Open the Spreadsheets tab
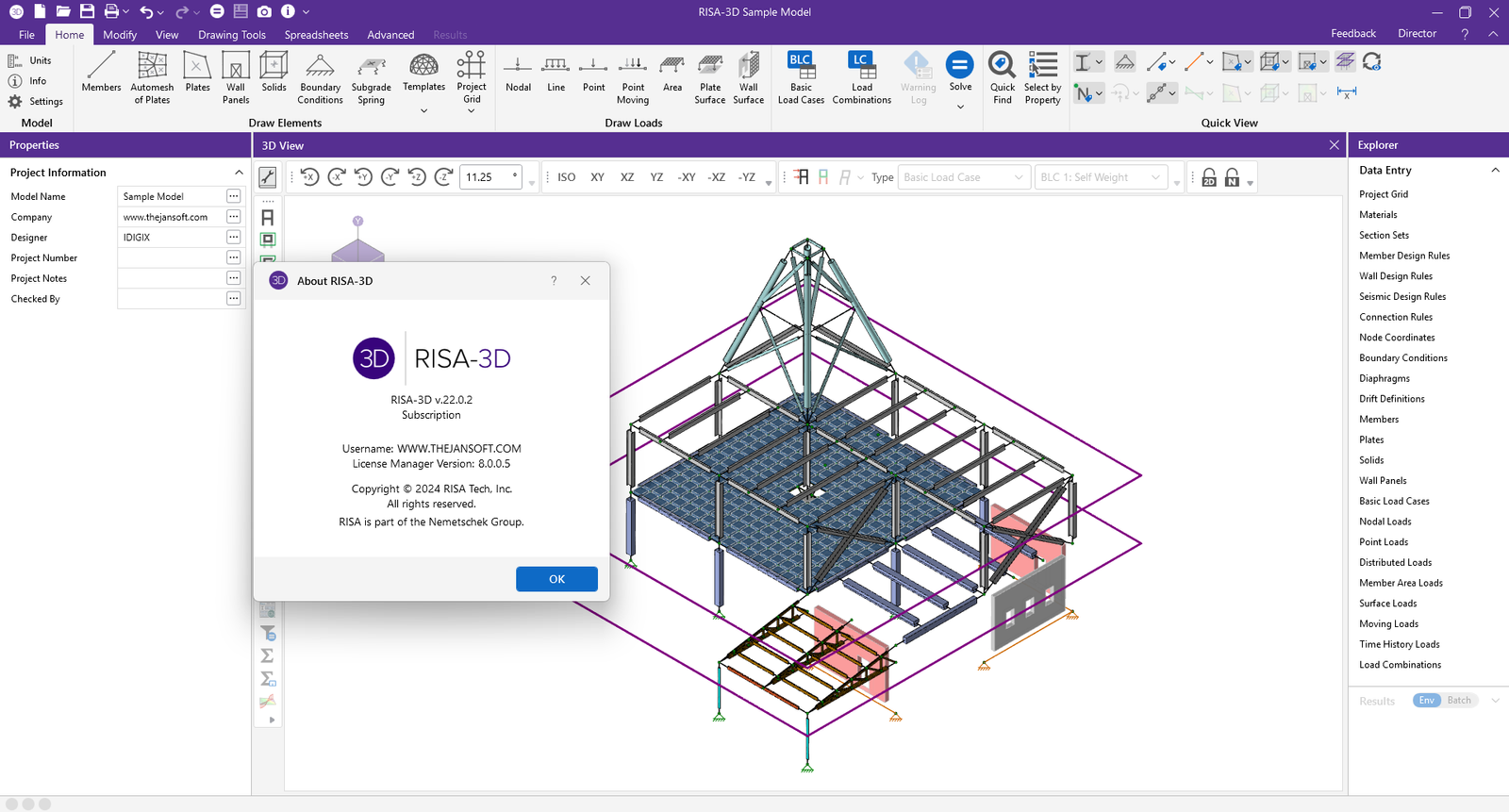1509x812 pixels. [x=316, y=35]
